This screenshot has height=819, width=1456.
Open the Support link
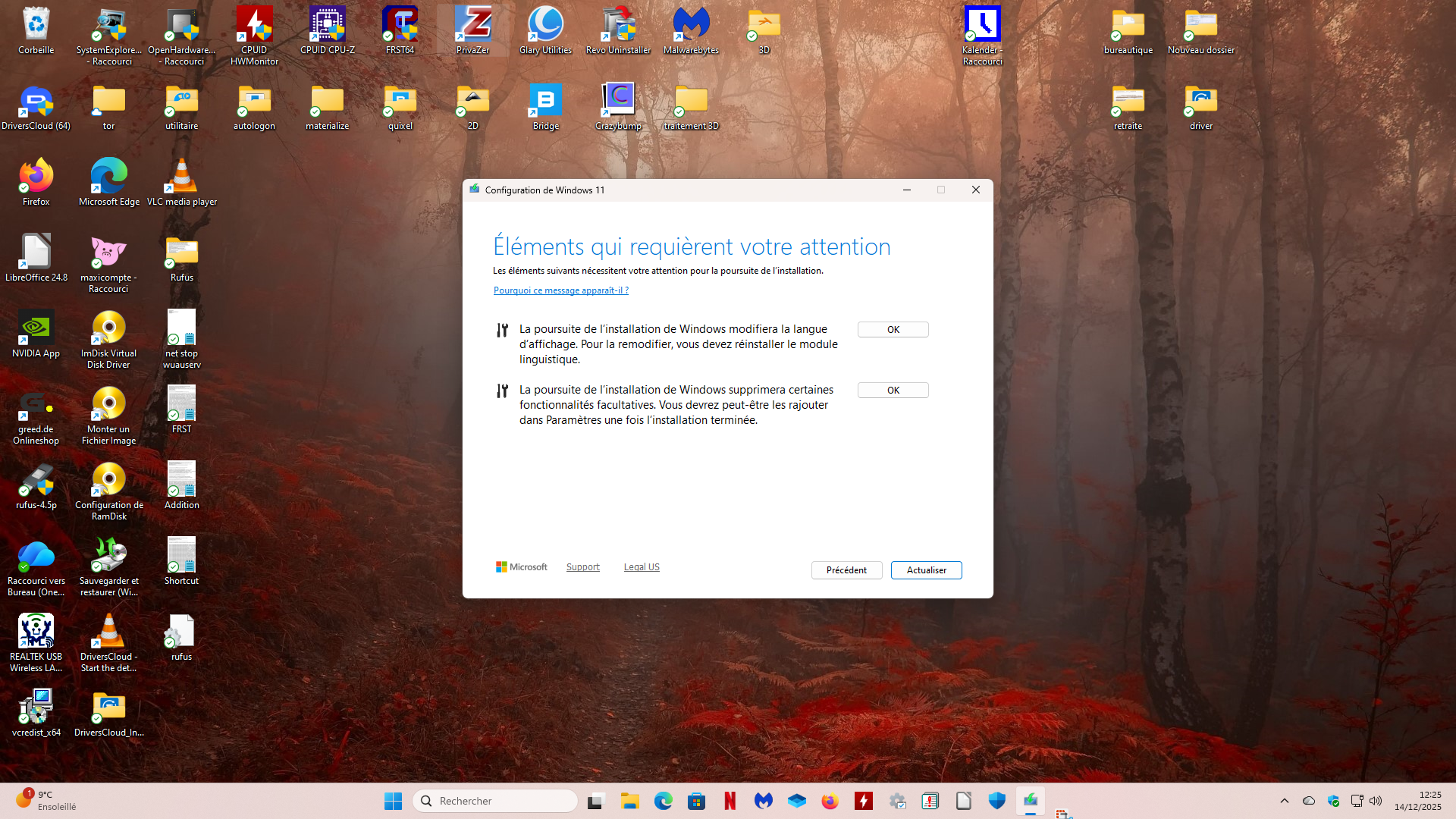[x=582, y=567]
